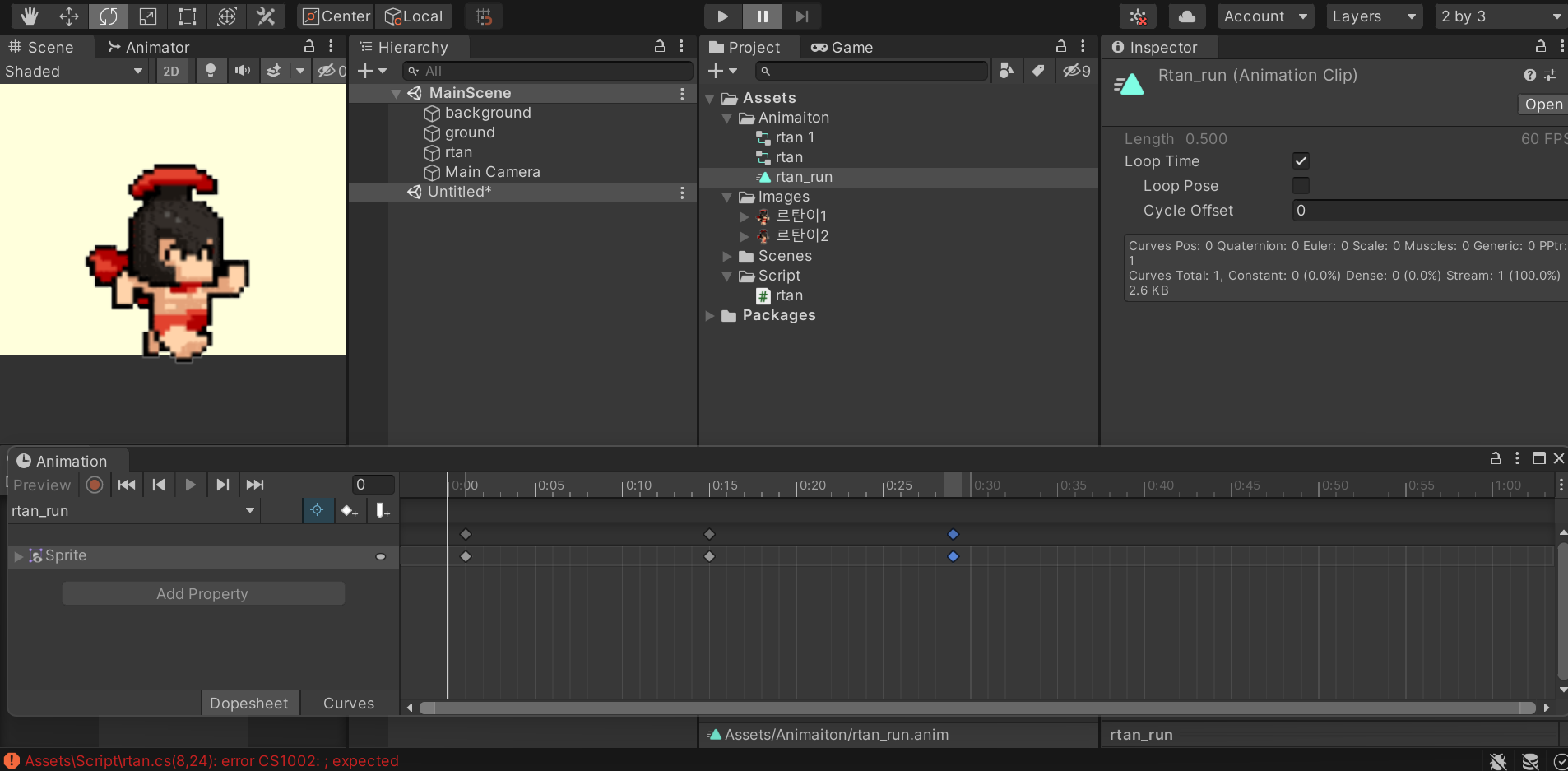Open the Account dropdown
1568x771 pixels.
pyautogui.click(x=1265, y=16)
